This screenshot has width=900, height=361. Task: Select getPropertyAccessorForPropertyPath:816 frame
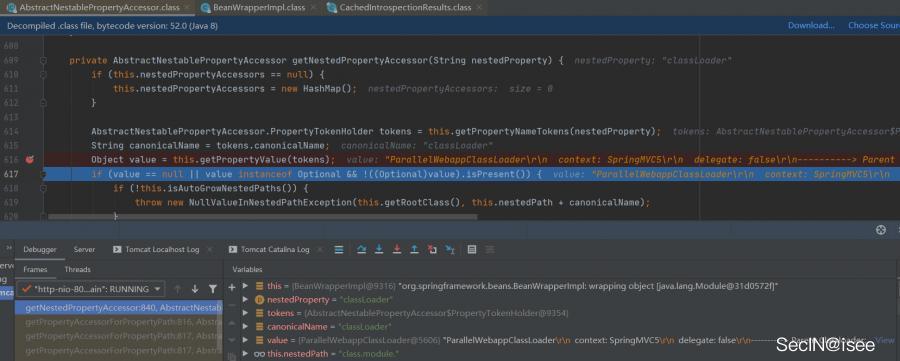tap(118, 322)
